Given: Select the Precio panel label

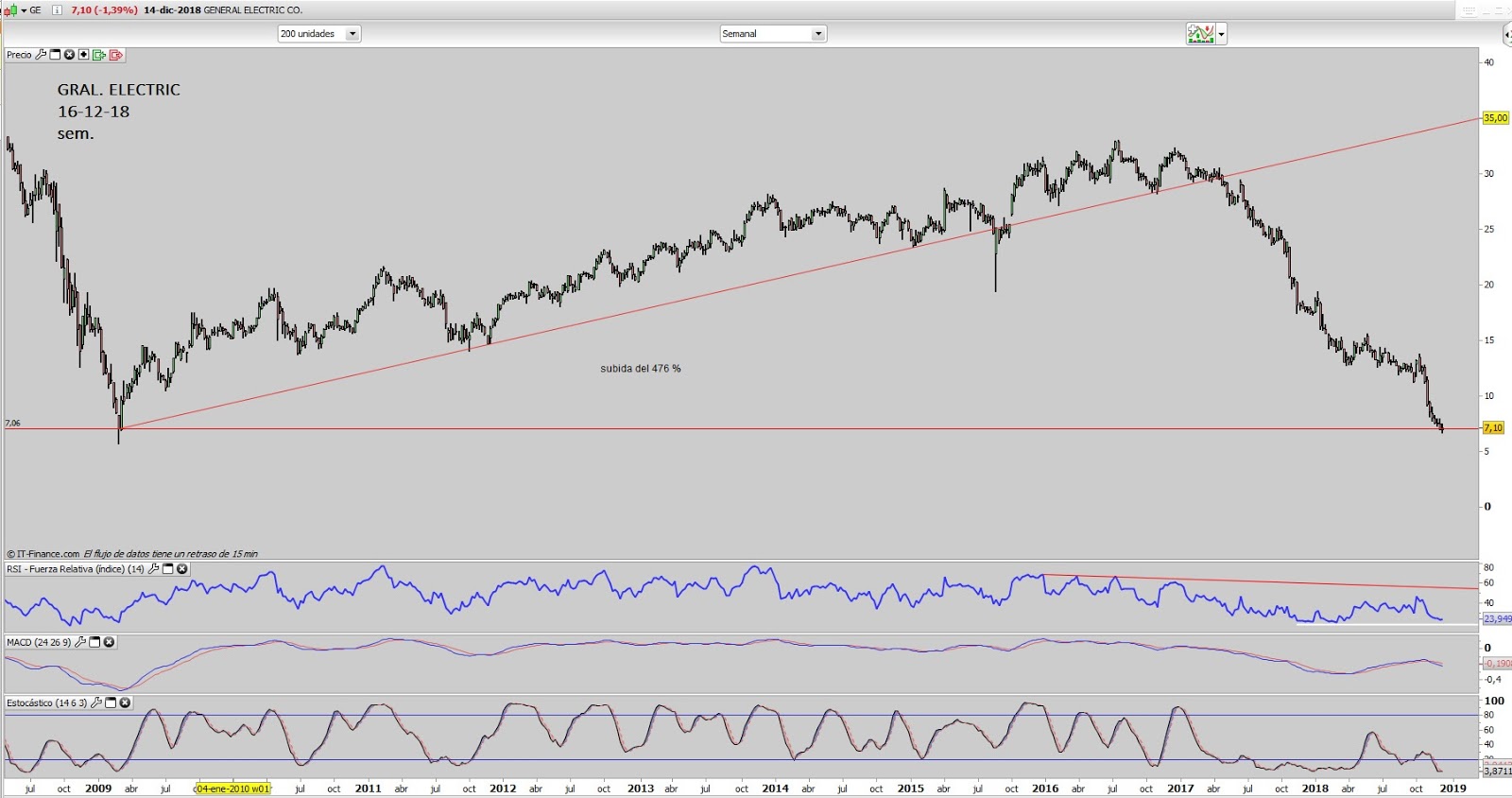Looking at the screenshot, I should pos(19,55).
